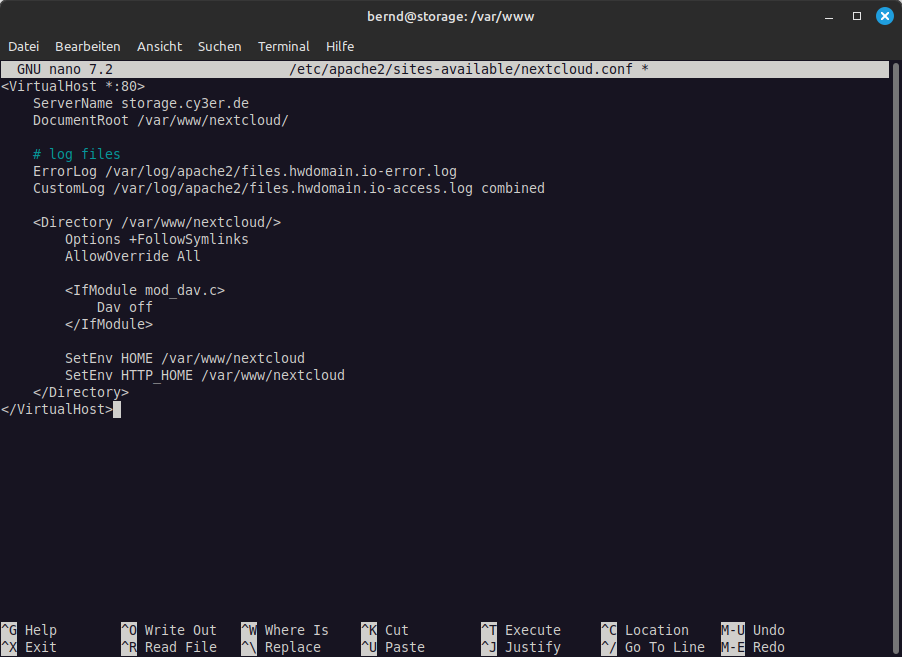Click the ^\ Replace shortcut
This screenshot has height=657, width=902.
[281, 647]
